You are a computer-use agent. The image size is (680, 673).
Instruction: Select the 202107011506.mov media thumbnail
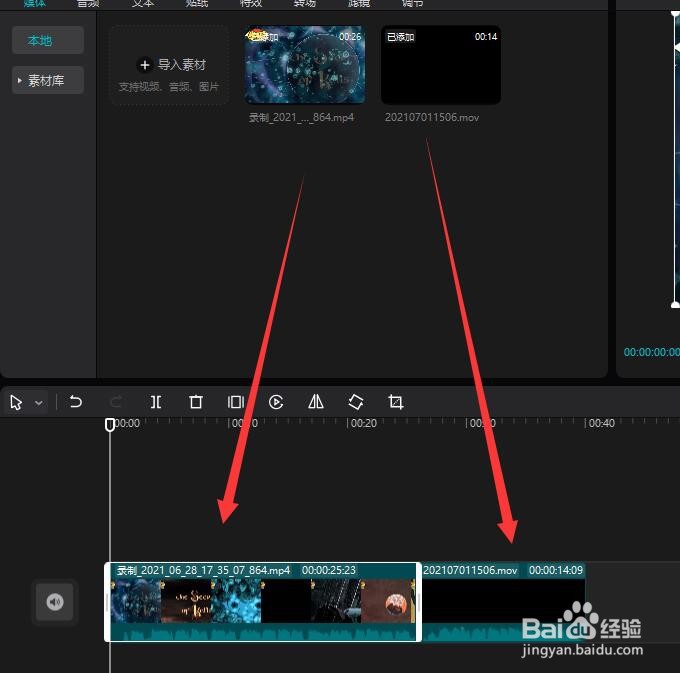click(441, 65)
